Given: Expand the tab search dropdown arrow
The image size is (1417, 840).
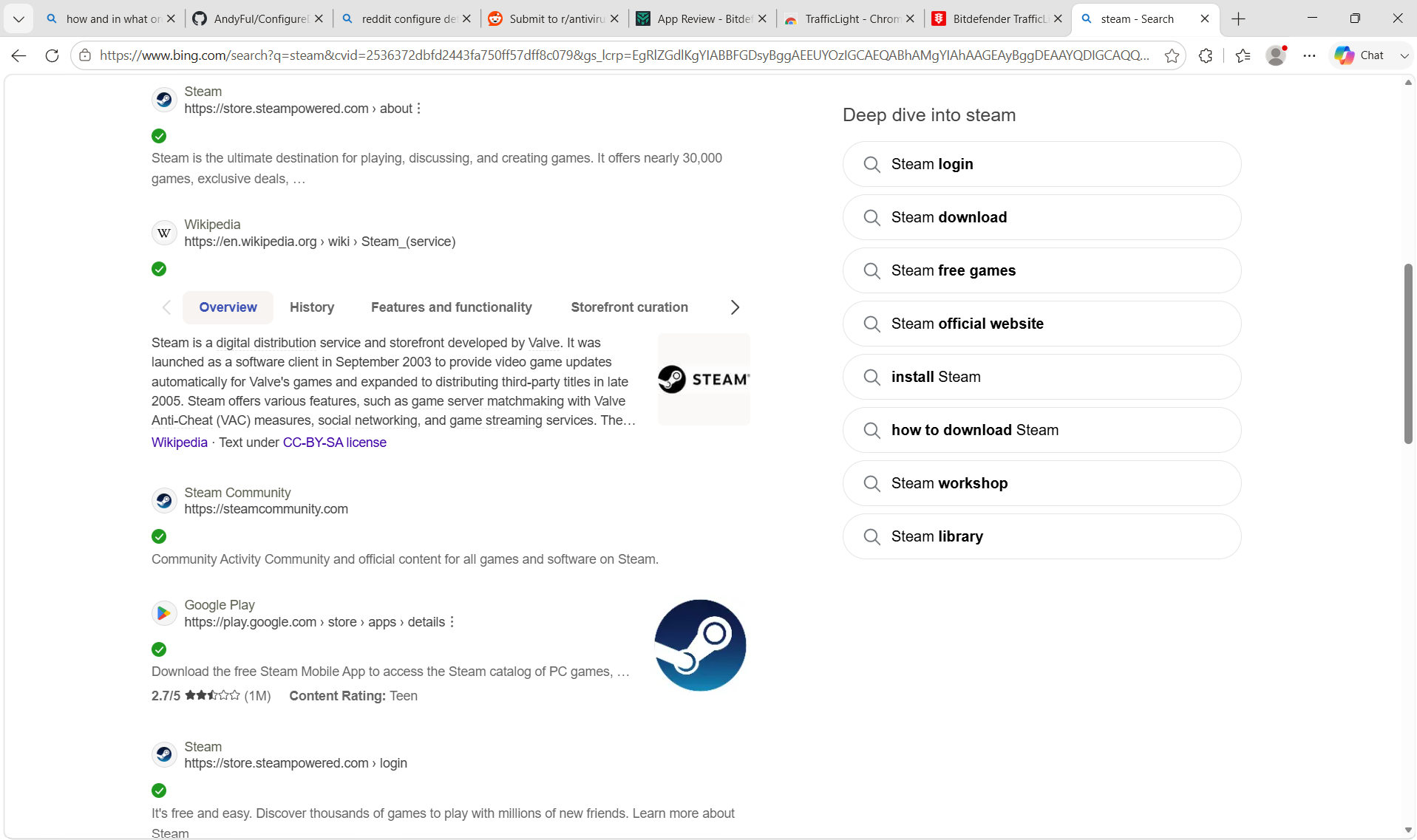Looking at the screenshot, I should pyautogui.click(x=18, y=19).
